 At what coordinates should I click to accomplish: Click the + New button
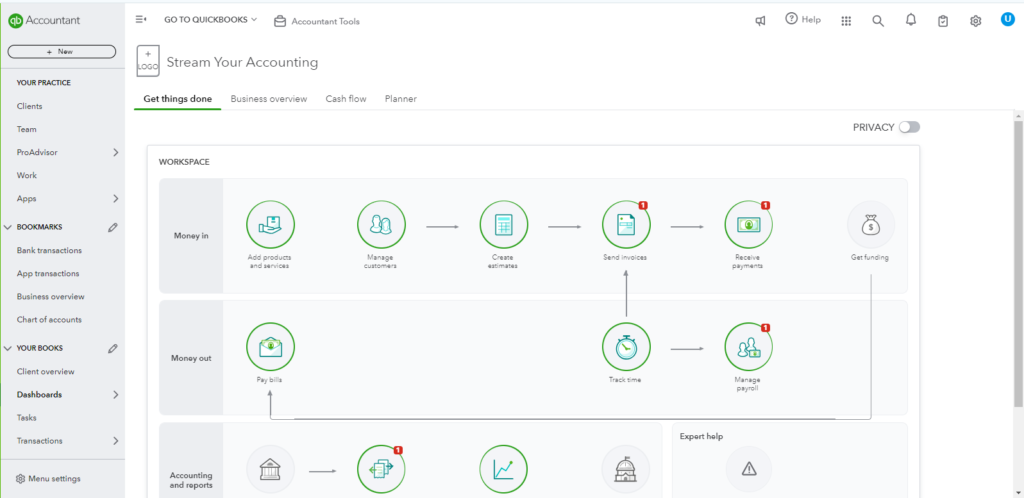click(x=61, y=51)
